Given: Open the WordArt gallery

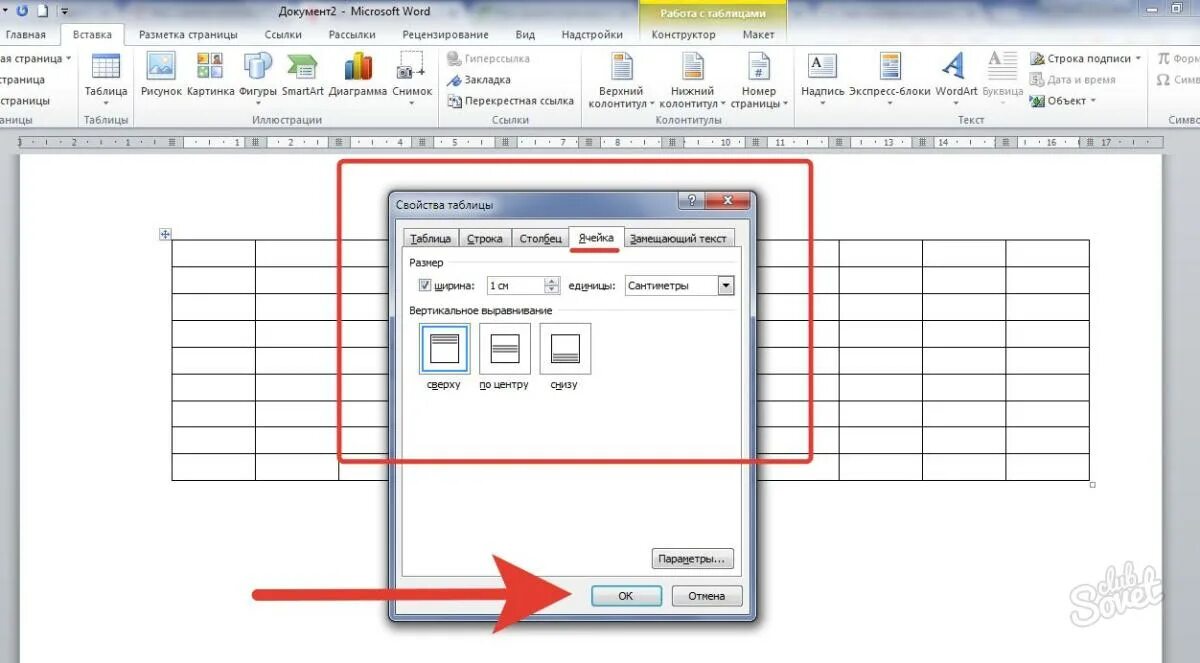Looking at the screenshot, I should click(x=956, y=80).
